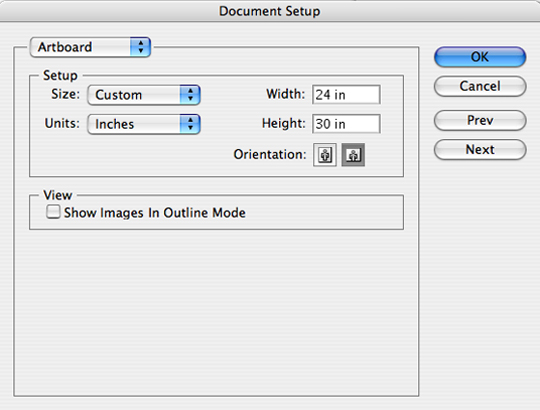Dismiss the dialog with Cancel
The height and width of the screenshot is (410, 540).
480,86
